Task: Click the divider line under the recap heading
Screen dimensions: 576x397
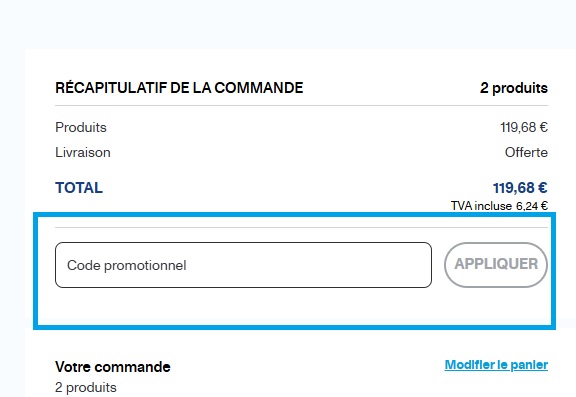Action: click(x=301, y=105)
